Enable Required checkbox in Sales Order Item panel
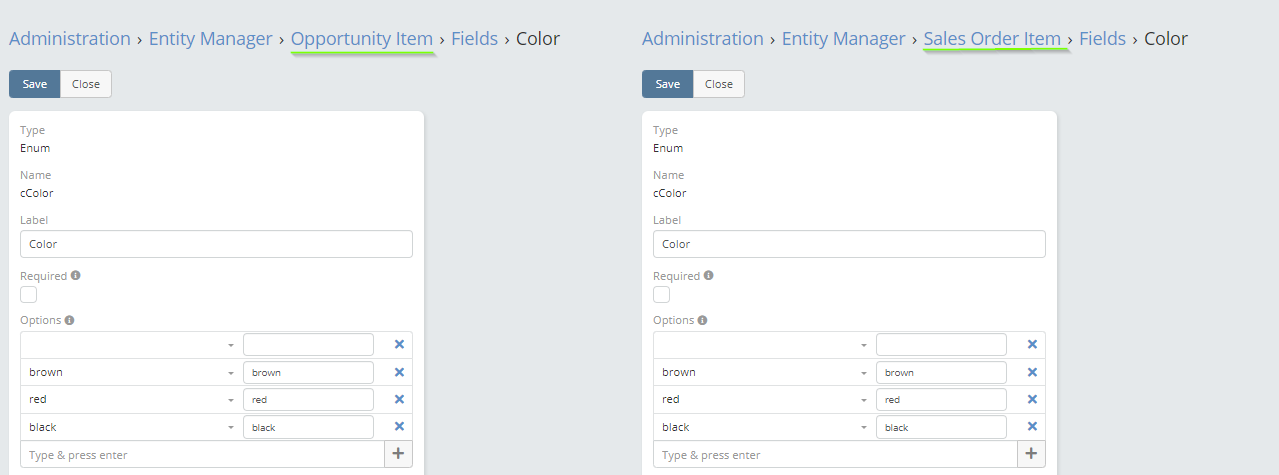 (662, 294)
